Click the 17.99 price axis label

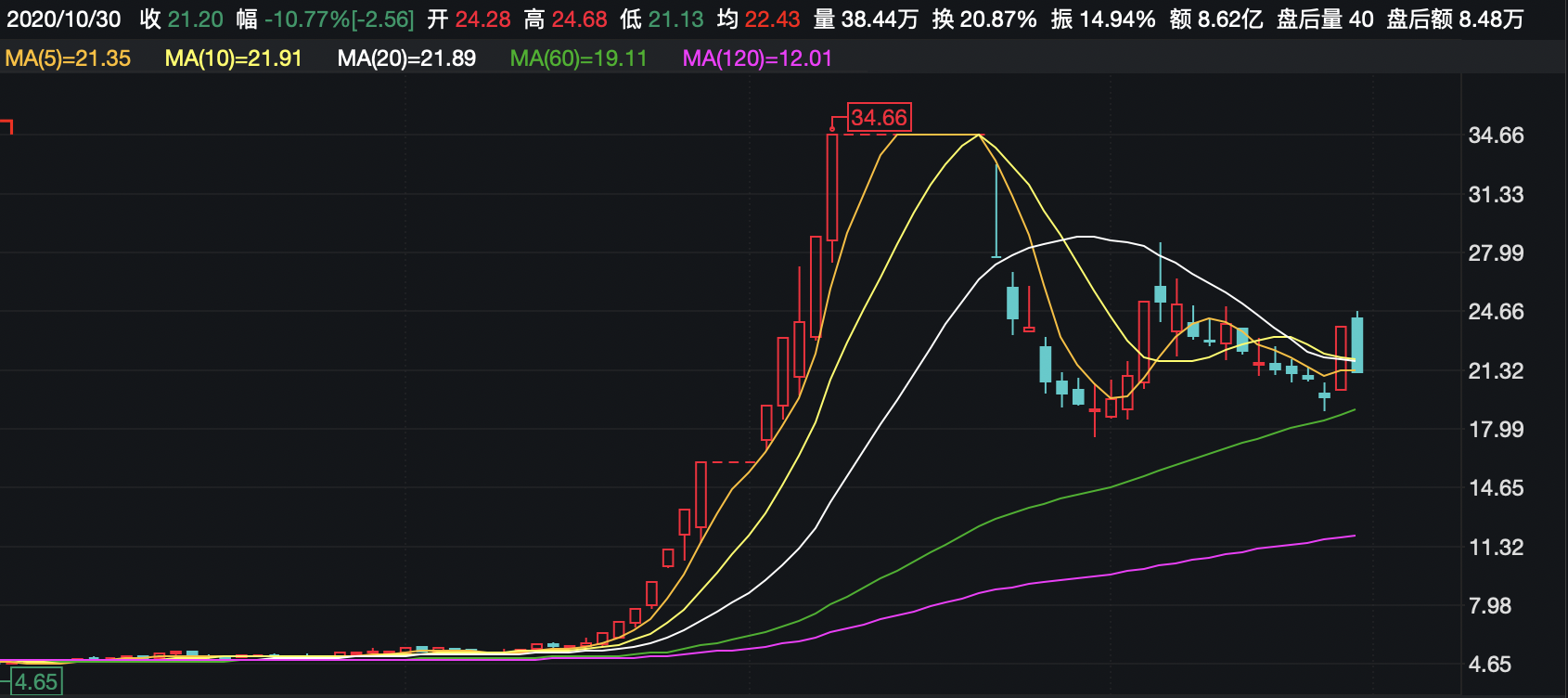pos(1496,429)
